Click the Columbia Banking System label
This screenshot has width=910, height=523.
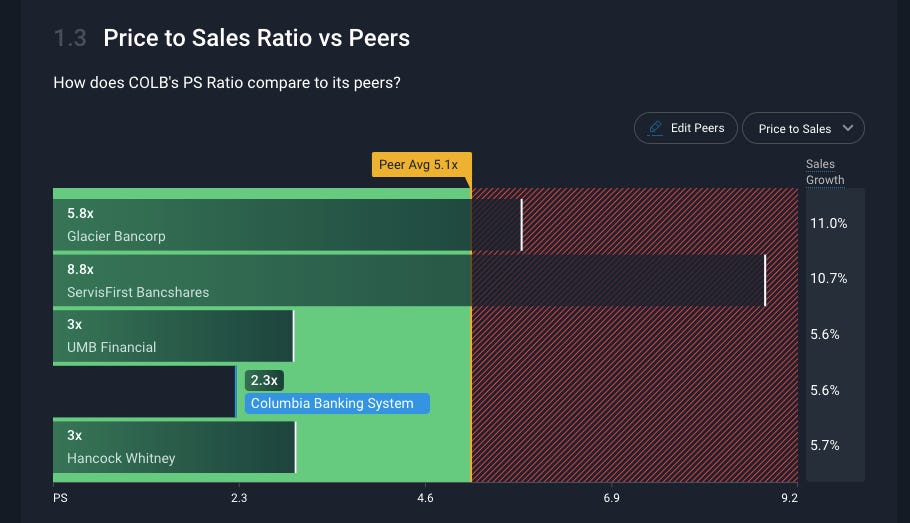click(337, 403)
